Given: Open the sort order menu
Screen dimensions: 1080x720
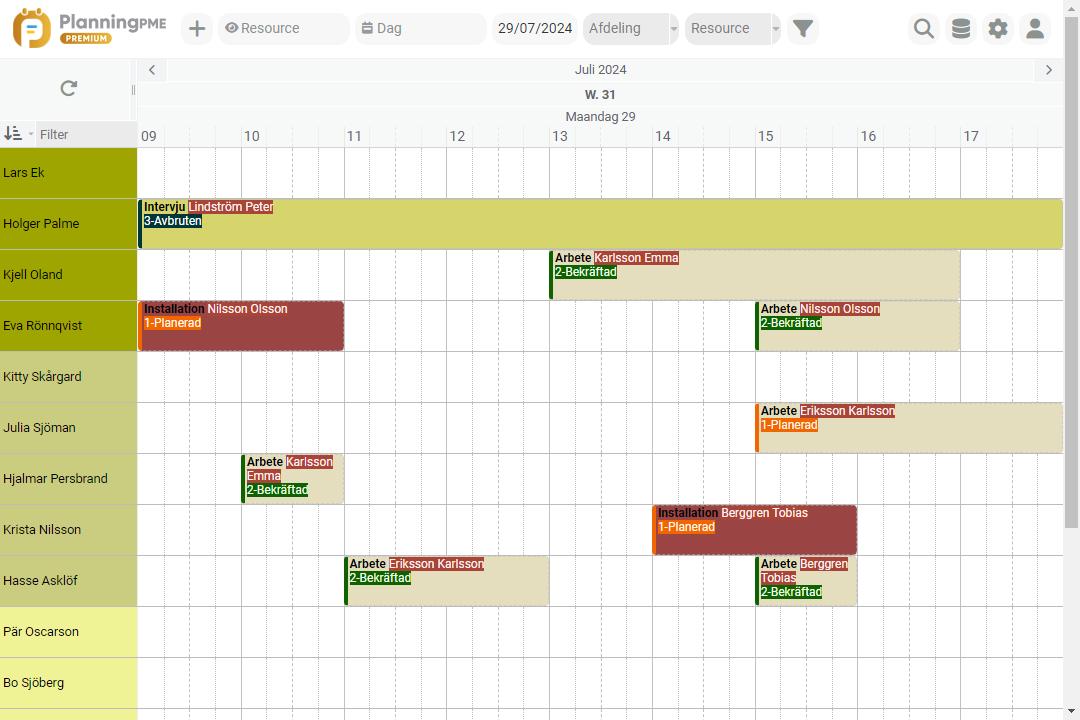Looking at the screenshot, I should point(18,134).
